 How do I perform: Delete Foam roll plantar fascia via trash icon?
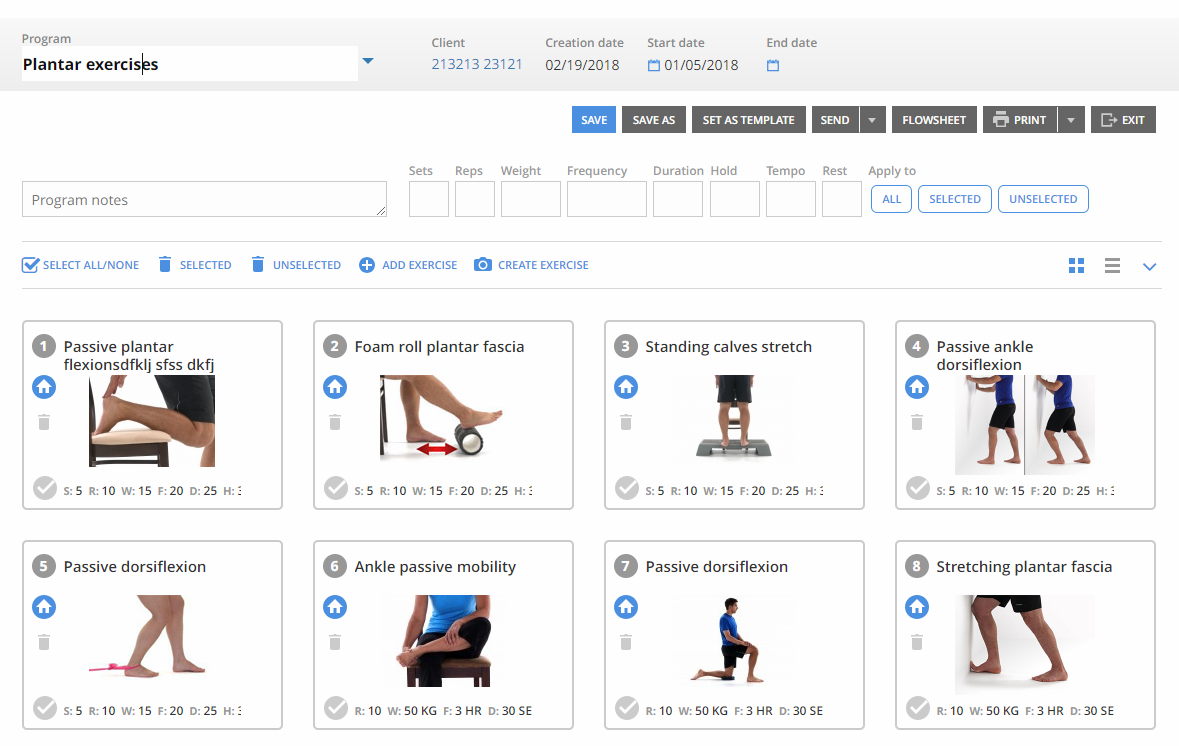(335, 423)
